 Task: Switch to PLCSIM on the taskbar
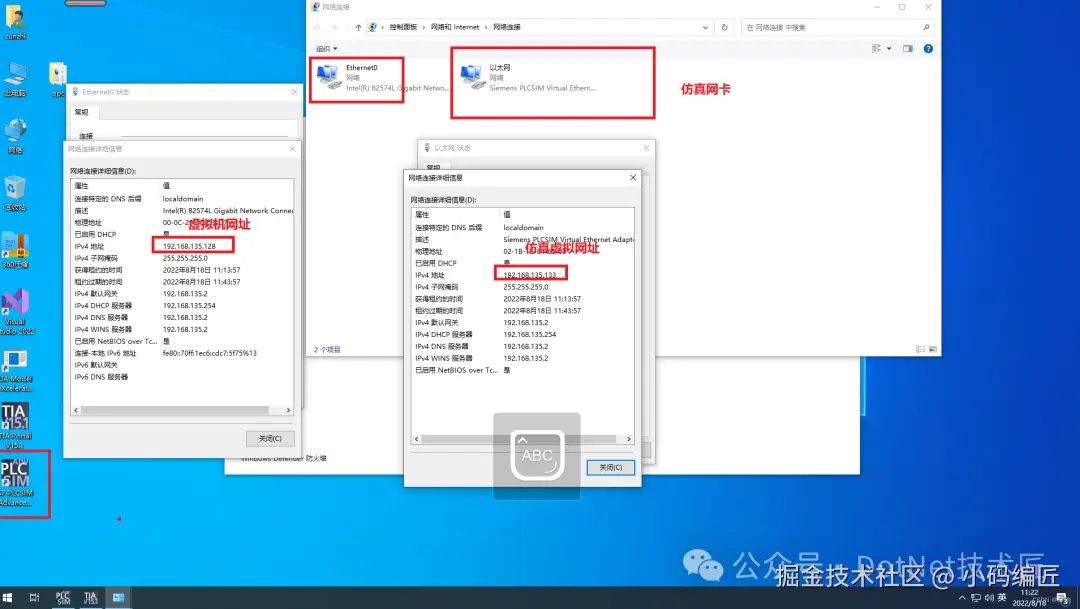(x=63, y=597)
